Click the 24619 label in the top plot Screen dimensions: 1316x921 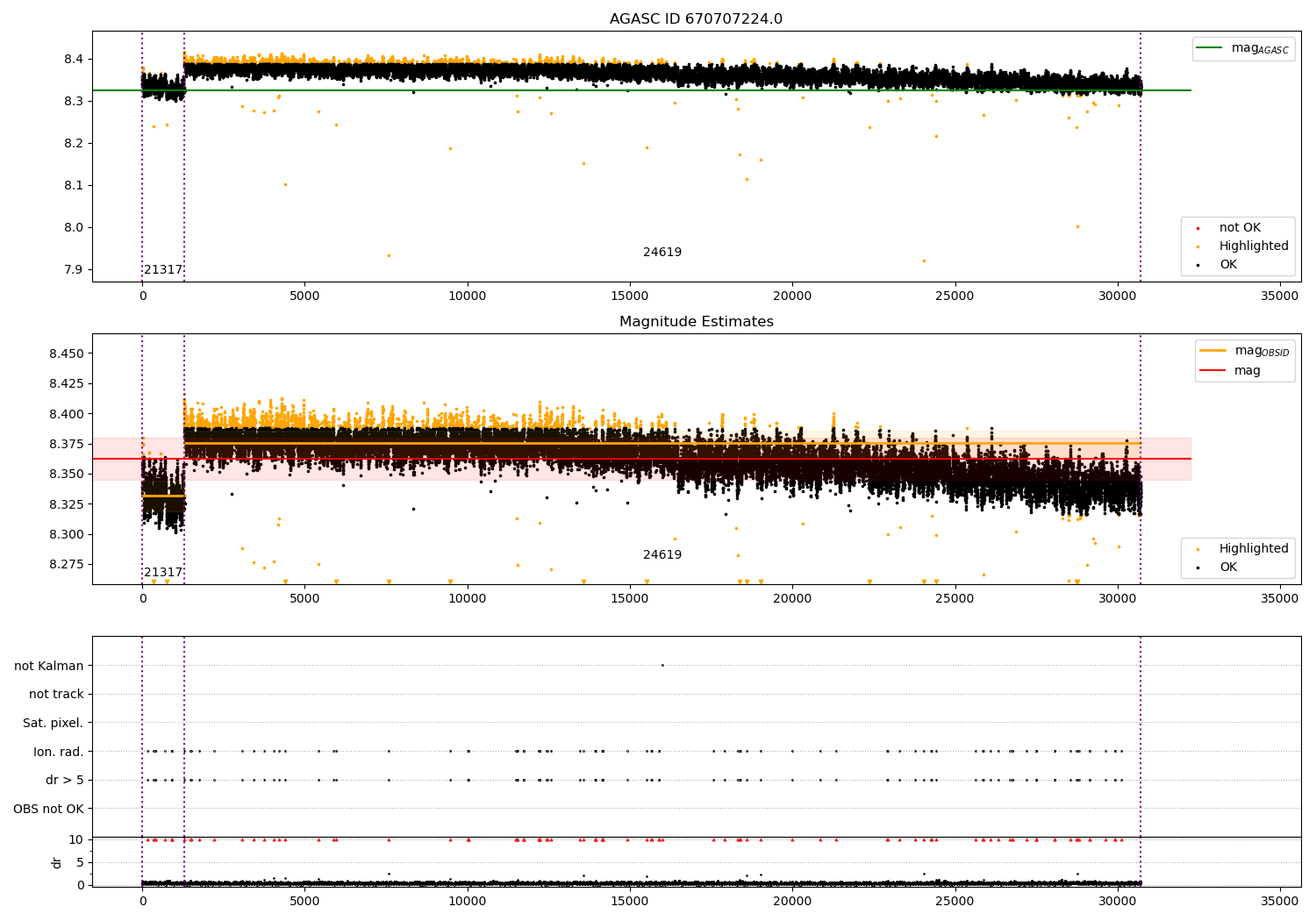[662, 252]
